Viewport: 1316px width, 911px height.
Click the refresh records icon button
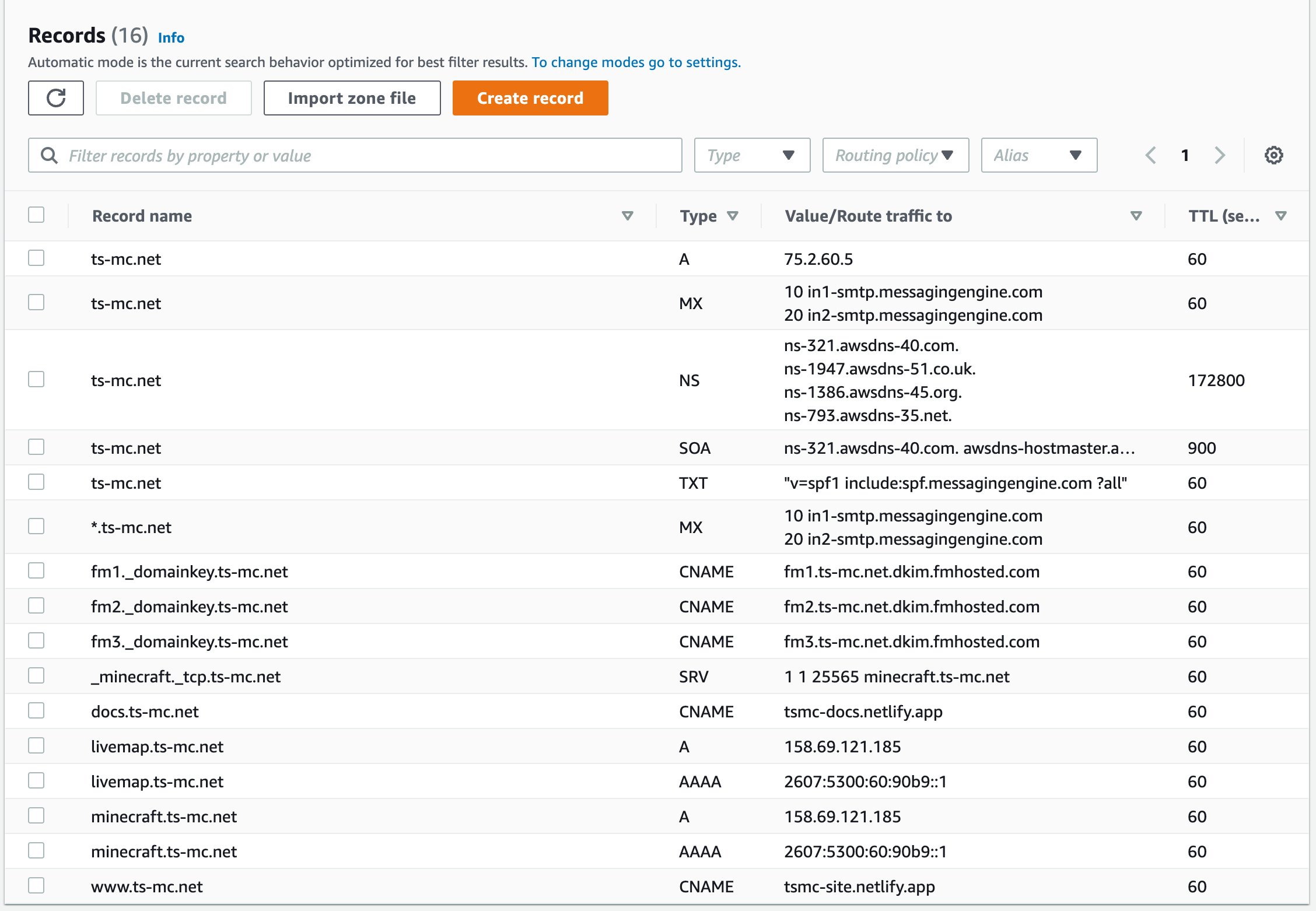(56, 98)
